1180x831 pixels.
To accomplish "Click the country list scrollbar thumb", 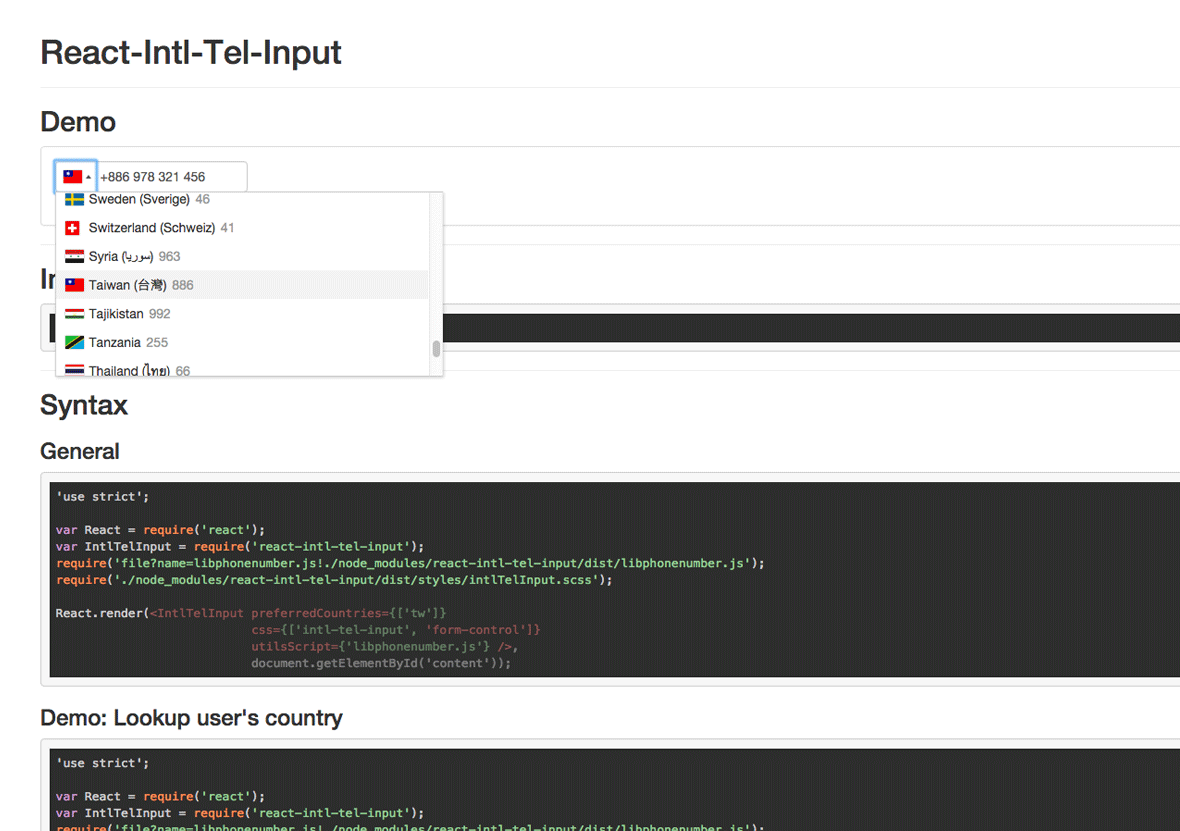I will click(436, 349).
